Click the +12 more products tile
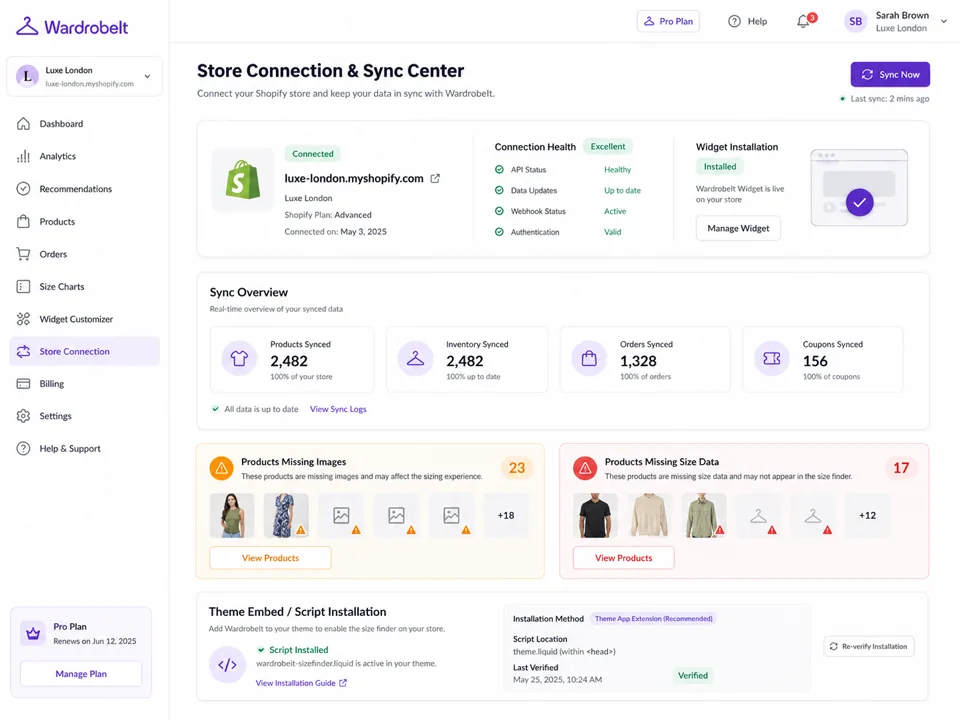This screenshot has height=720, width=960. click(x=867, y=516)
